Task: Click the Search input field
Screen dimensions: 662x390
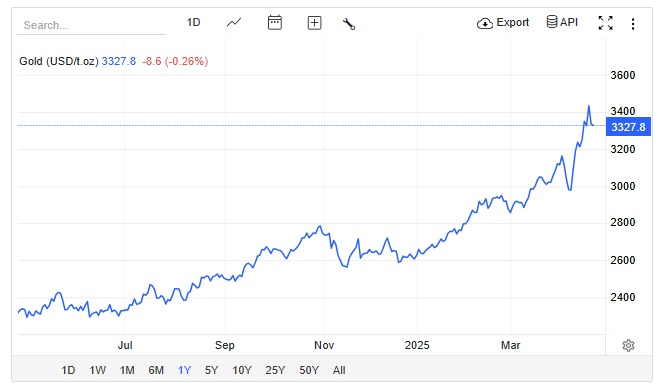Action: pyautogui.click(x=91, y=25)
